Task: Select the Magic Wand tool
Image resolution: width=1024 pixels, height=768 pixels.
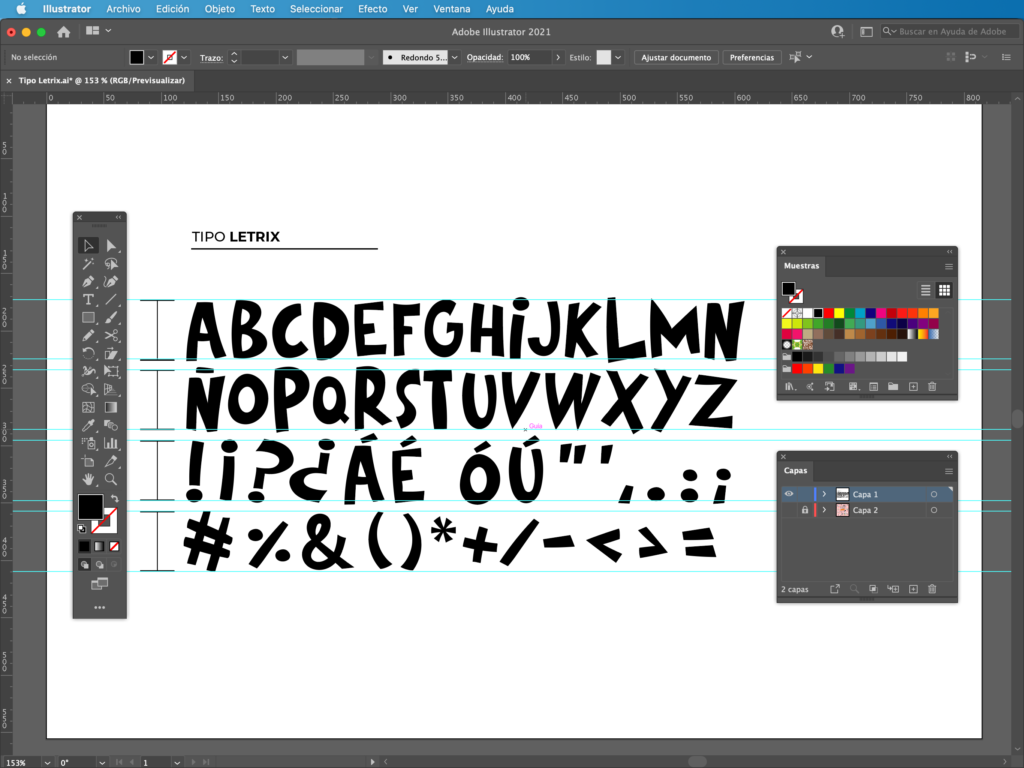Action: pyautogui.click(x=88, y=264)
